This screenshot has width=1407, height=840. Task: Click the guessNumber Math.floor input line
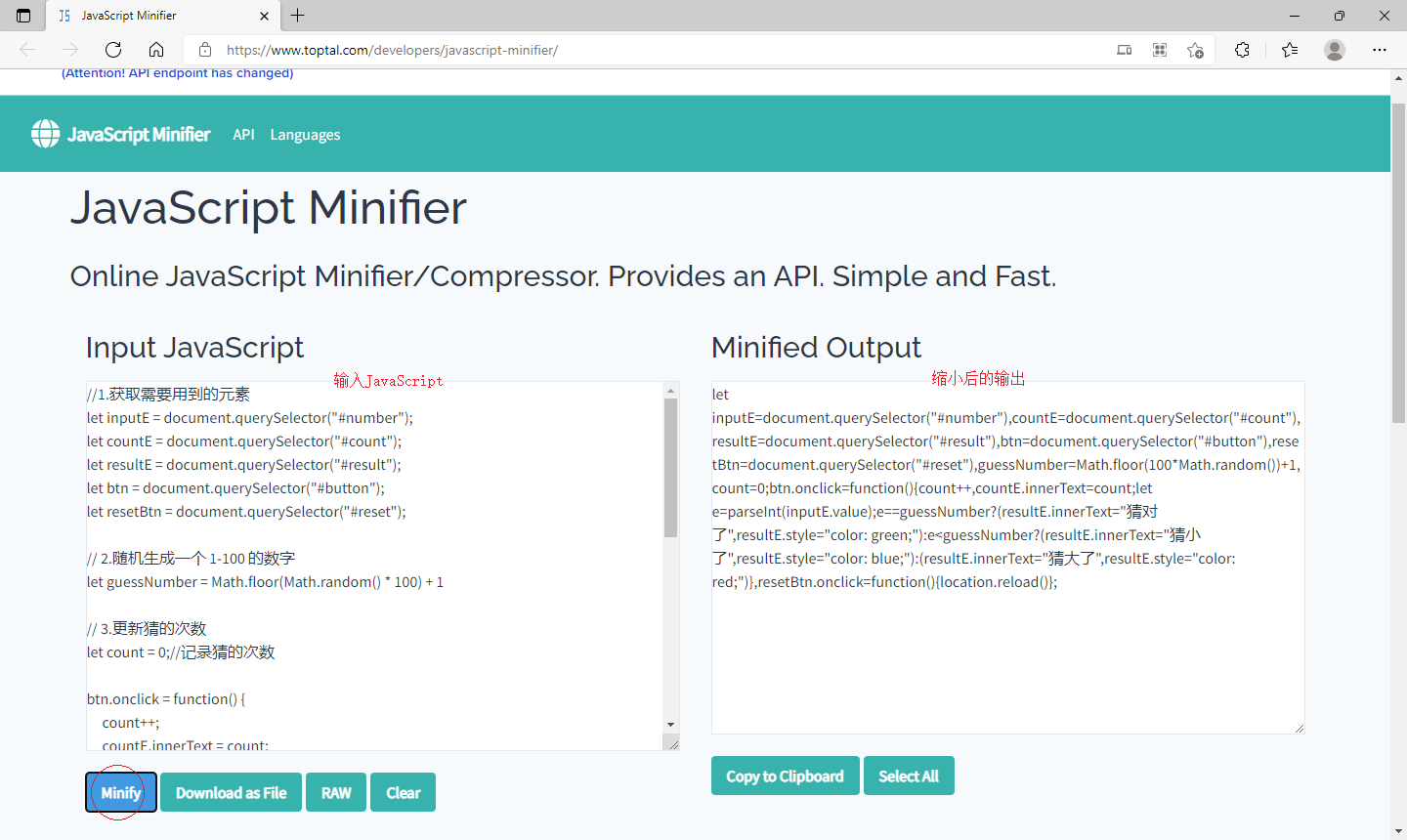(265, 582)
